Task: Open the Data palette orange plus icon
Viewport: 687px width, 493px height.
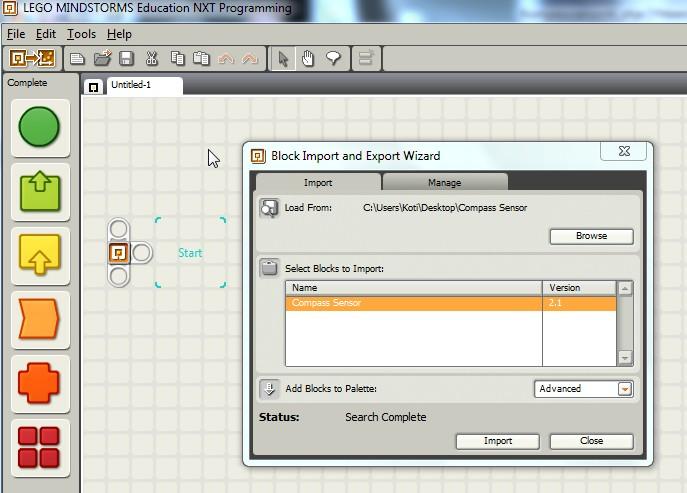Action: (39, 383)
